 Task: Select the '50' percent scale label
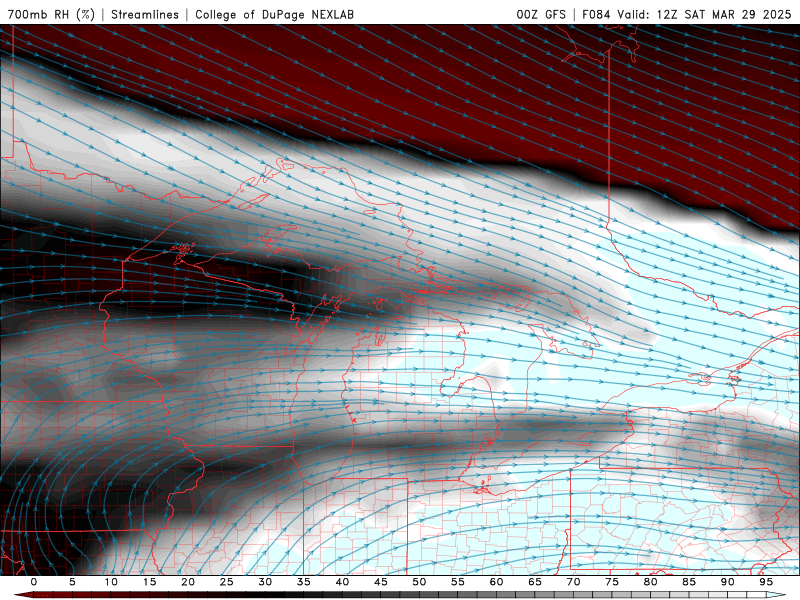click(419, 582)
